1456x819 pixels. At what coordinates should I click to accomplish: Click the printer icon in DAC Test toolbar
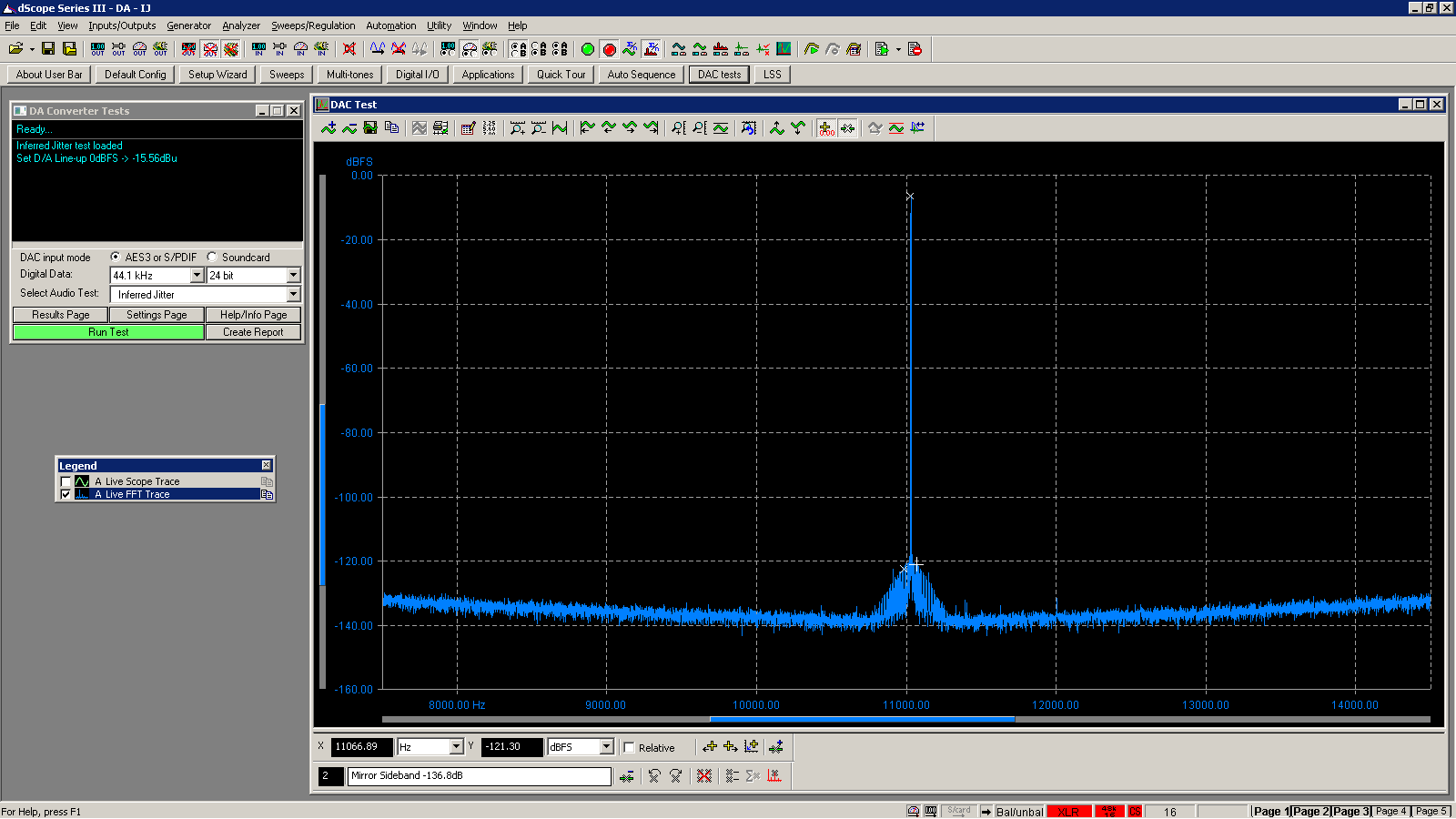pyautogui.click(x=440, y=128)
